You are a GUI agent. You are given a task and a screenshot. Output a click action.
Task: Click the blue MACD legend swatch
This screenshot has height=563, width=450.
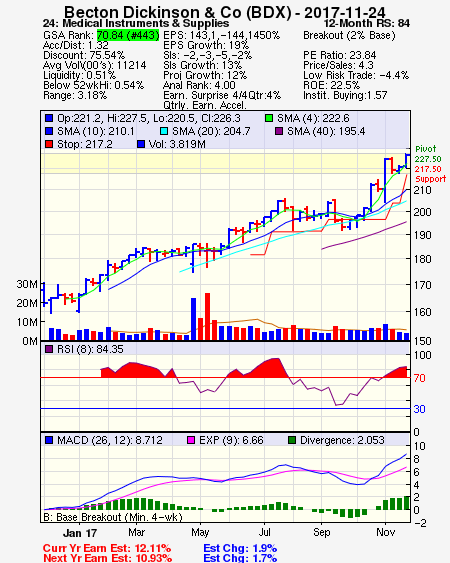tap(49, 440)
